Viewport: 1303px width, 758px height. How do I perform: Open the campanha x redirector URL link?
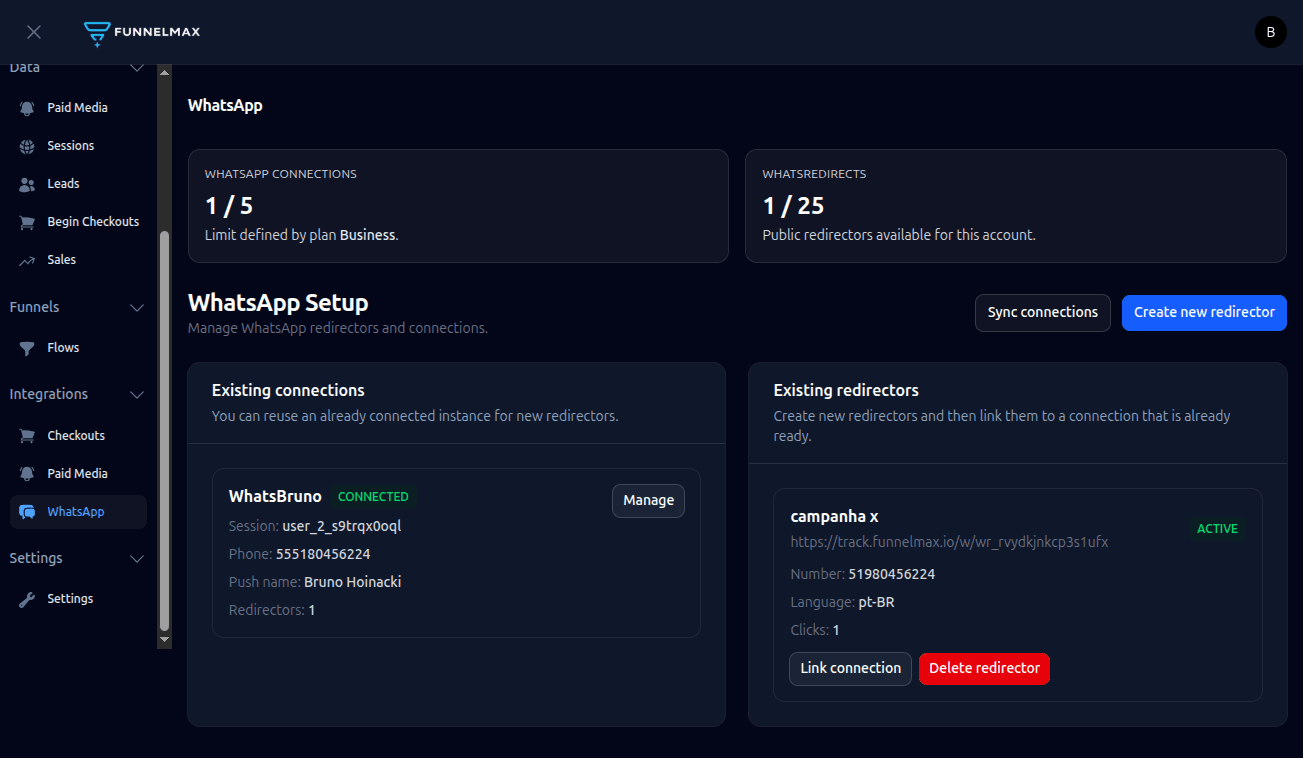[x=949, y=541]
